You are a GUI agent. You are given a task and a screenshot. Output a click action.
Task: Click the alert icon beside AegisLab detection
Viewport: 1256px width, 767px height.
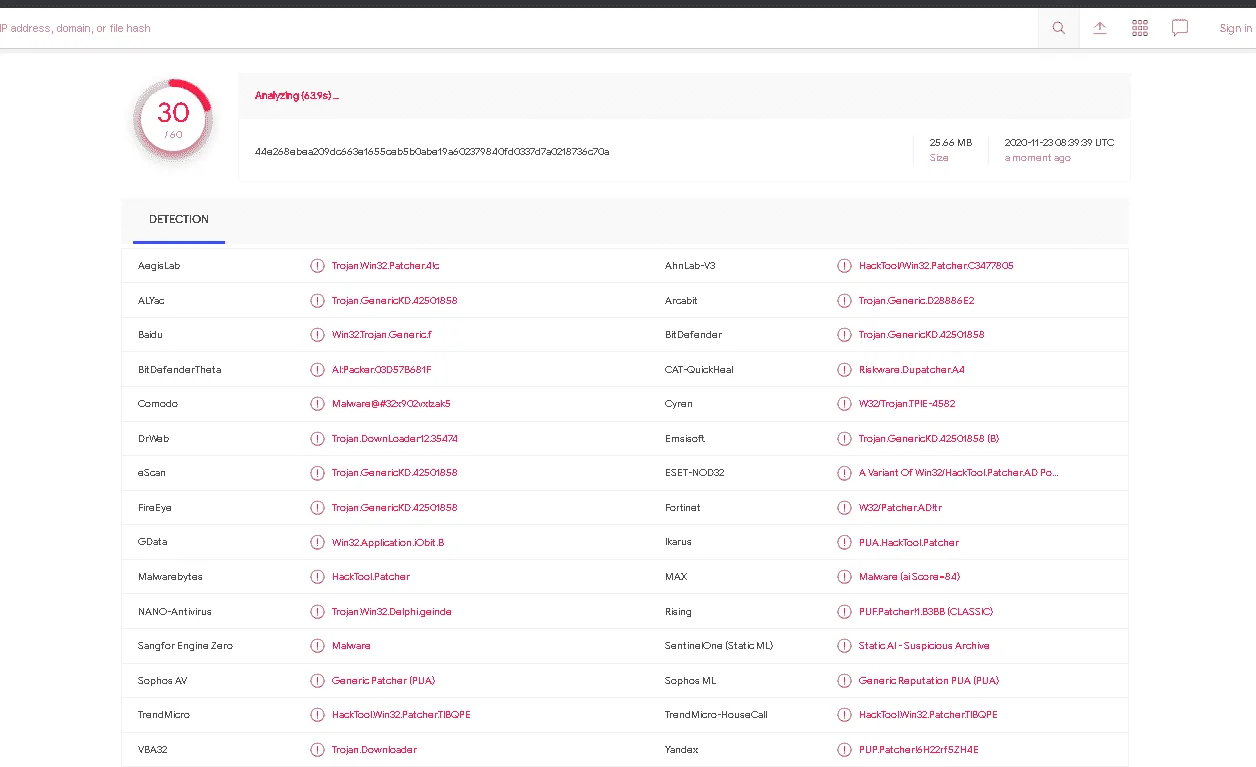pyautogui.click(x=317, y=266)
